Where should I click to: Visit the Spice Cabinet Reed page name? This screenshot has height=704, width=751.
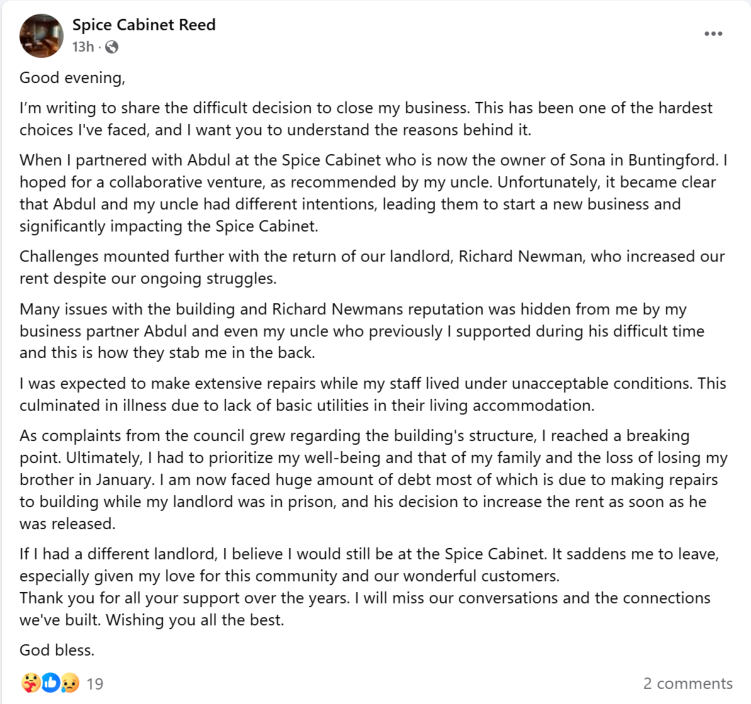click(x=144, y=25)
